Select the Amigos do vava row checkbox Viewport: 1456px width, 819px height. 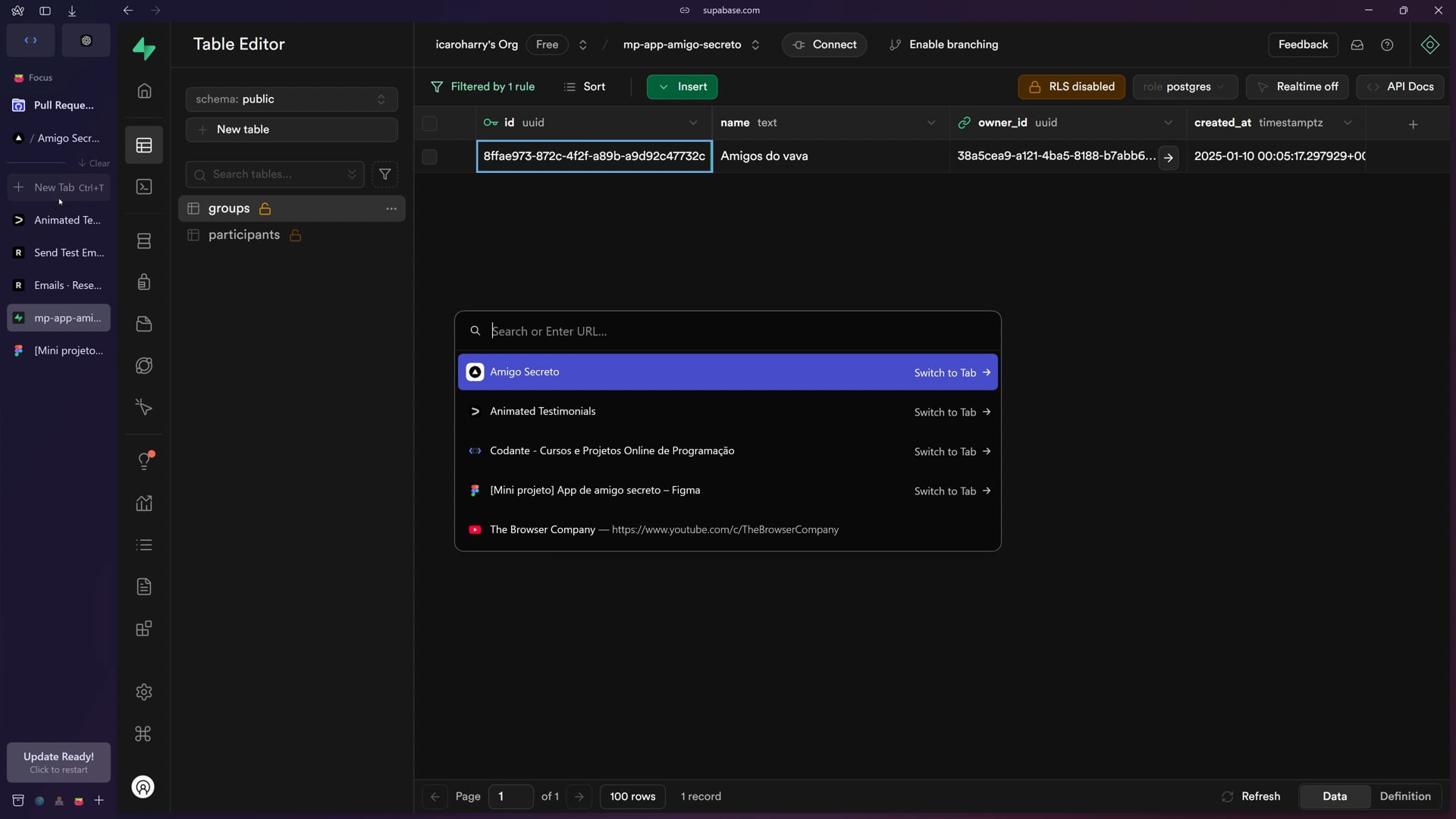[429, 156]
